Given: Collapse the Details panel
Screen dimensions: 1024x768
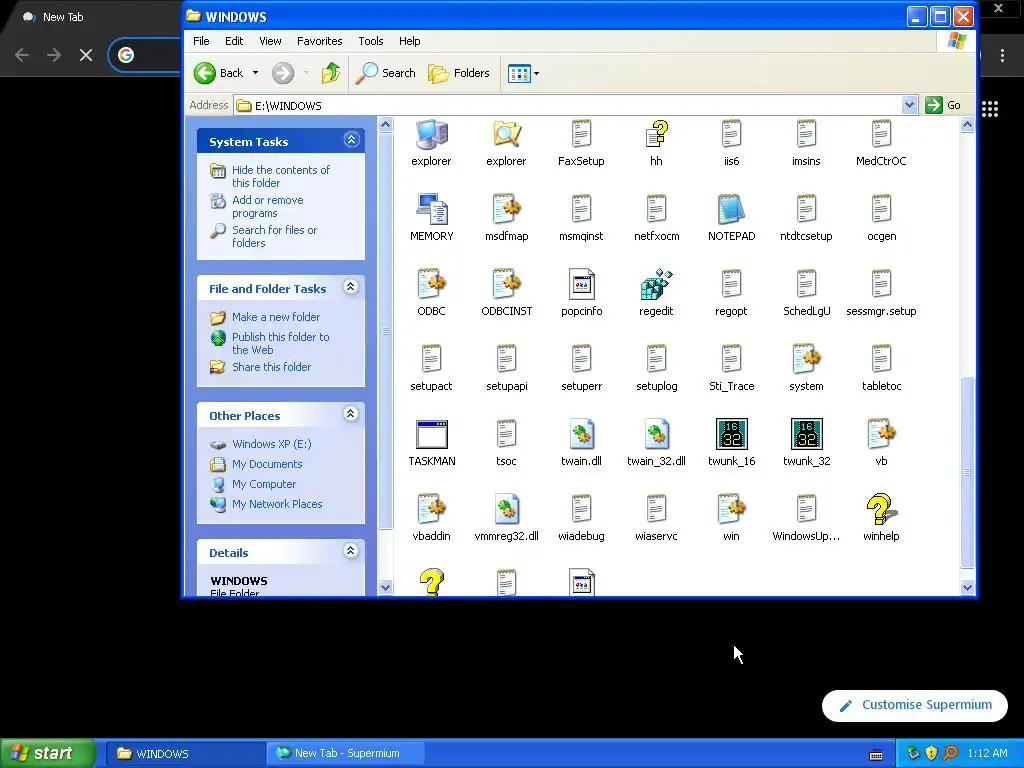Looking at the screenshot, I should coord(351,551).
